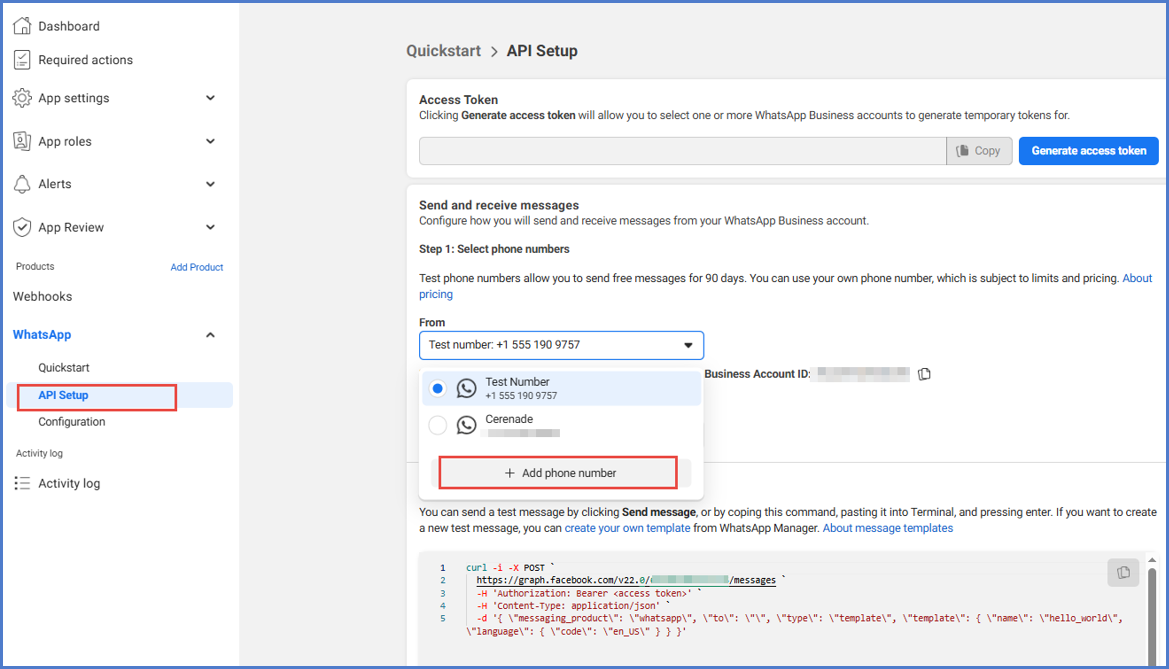The image size is (1169, 669).
Task: Click in the access token field
Action: (682, 151)
